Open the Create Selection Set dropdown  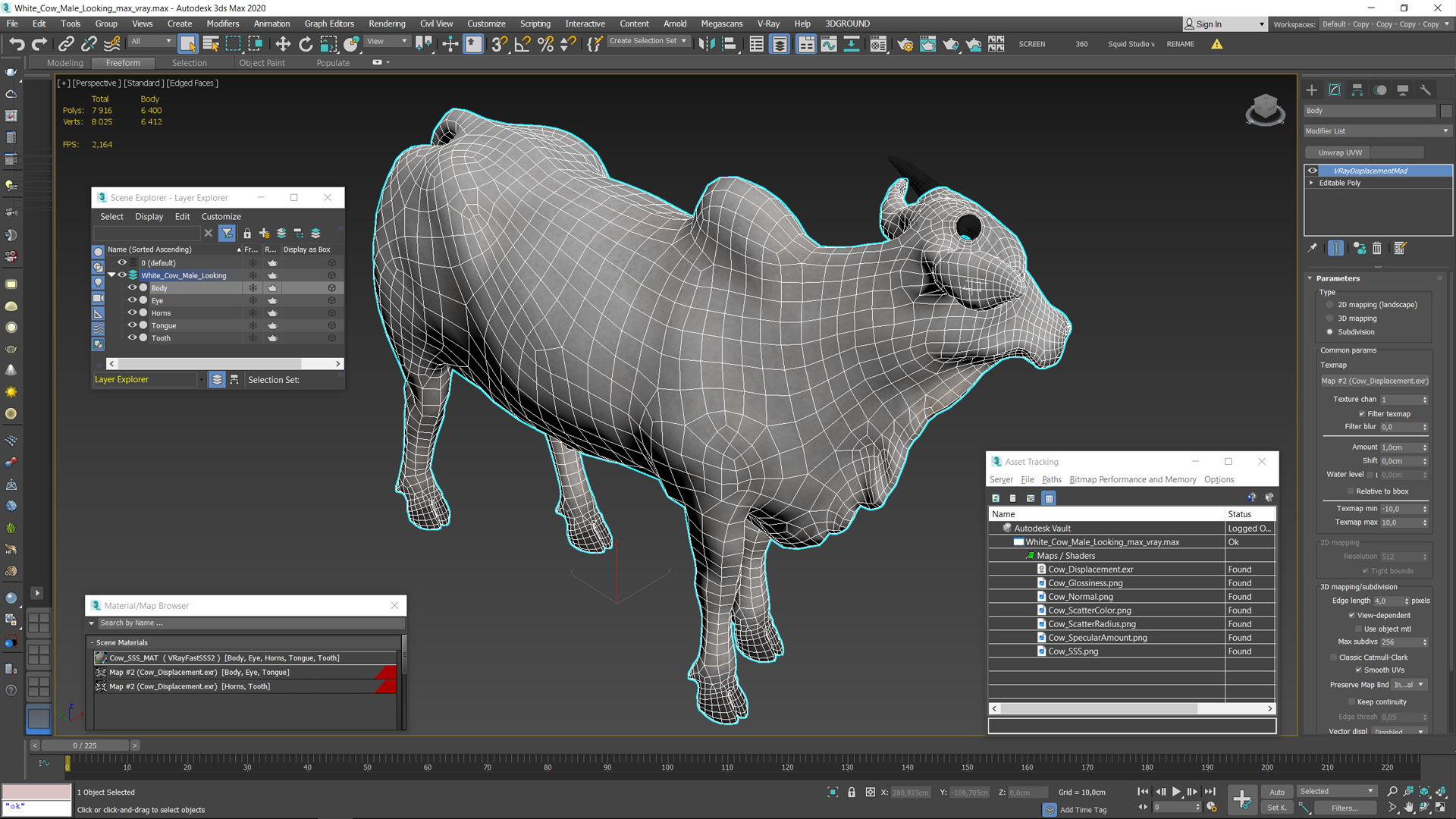pos(648,41)
